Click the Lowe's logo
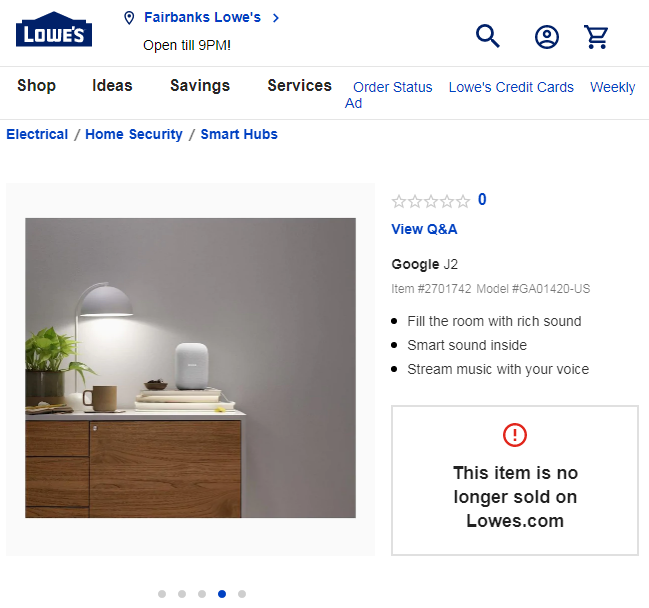 point(54,29)
